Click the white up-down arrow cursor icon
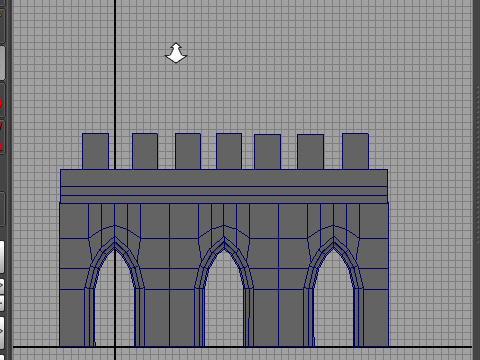This screenshot has width=480, height=360. (176, 53)
